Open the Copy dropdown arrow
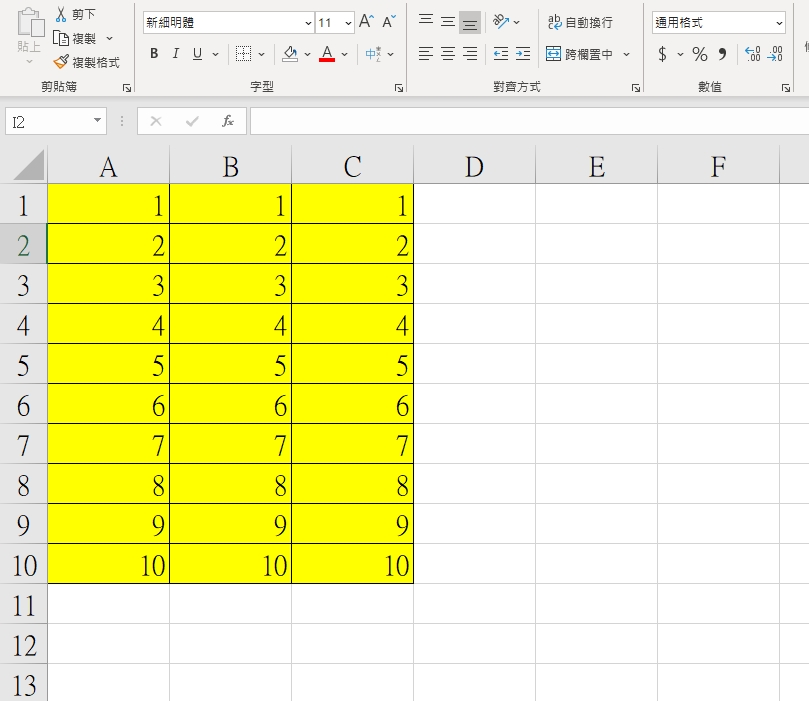 point(109,39)
